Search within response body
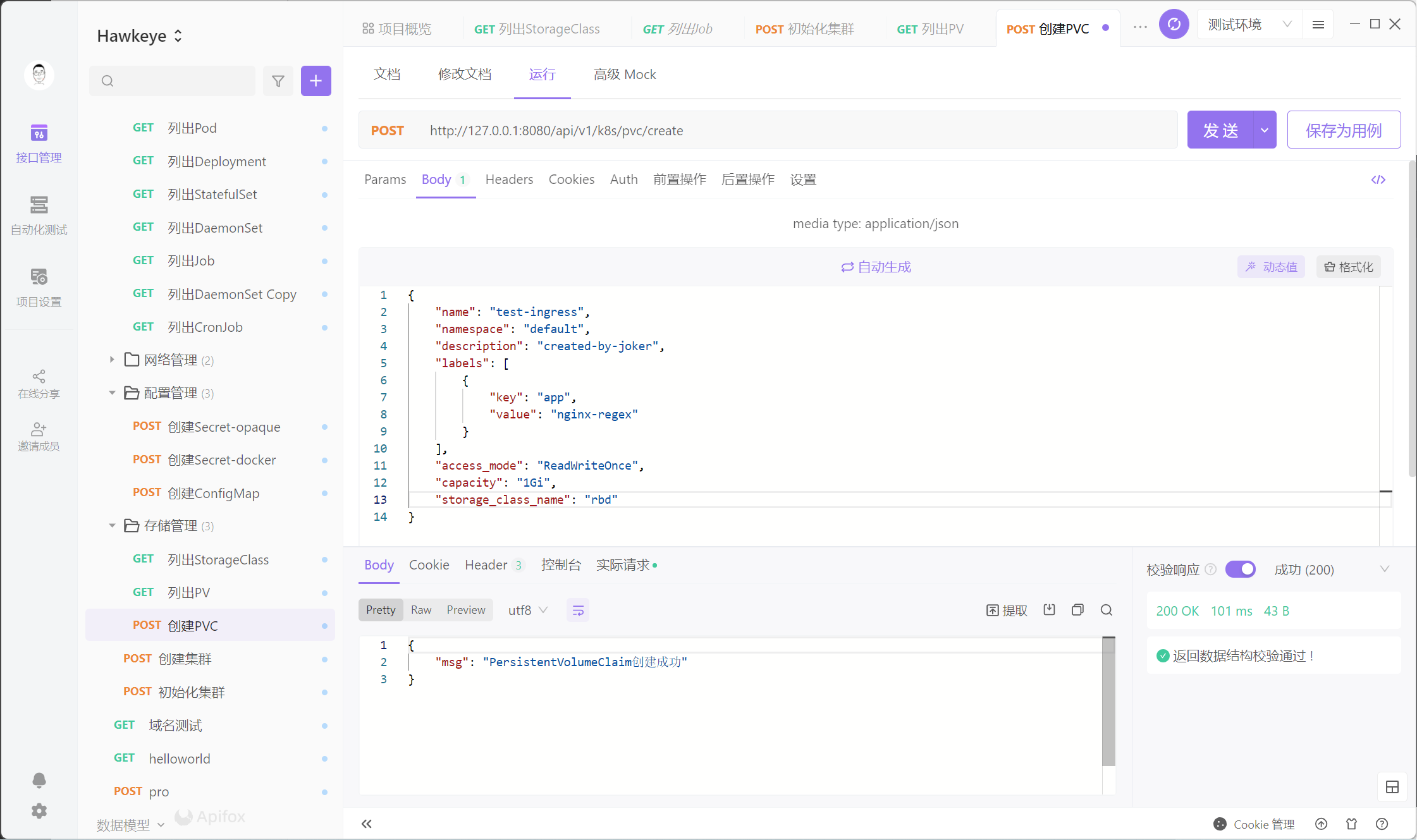 pyautogui.click(x=1107, y=610)
